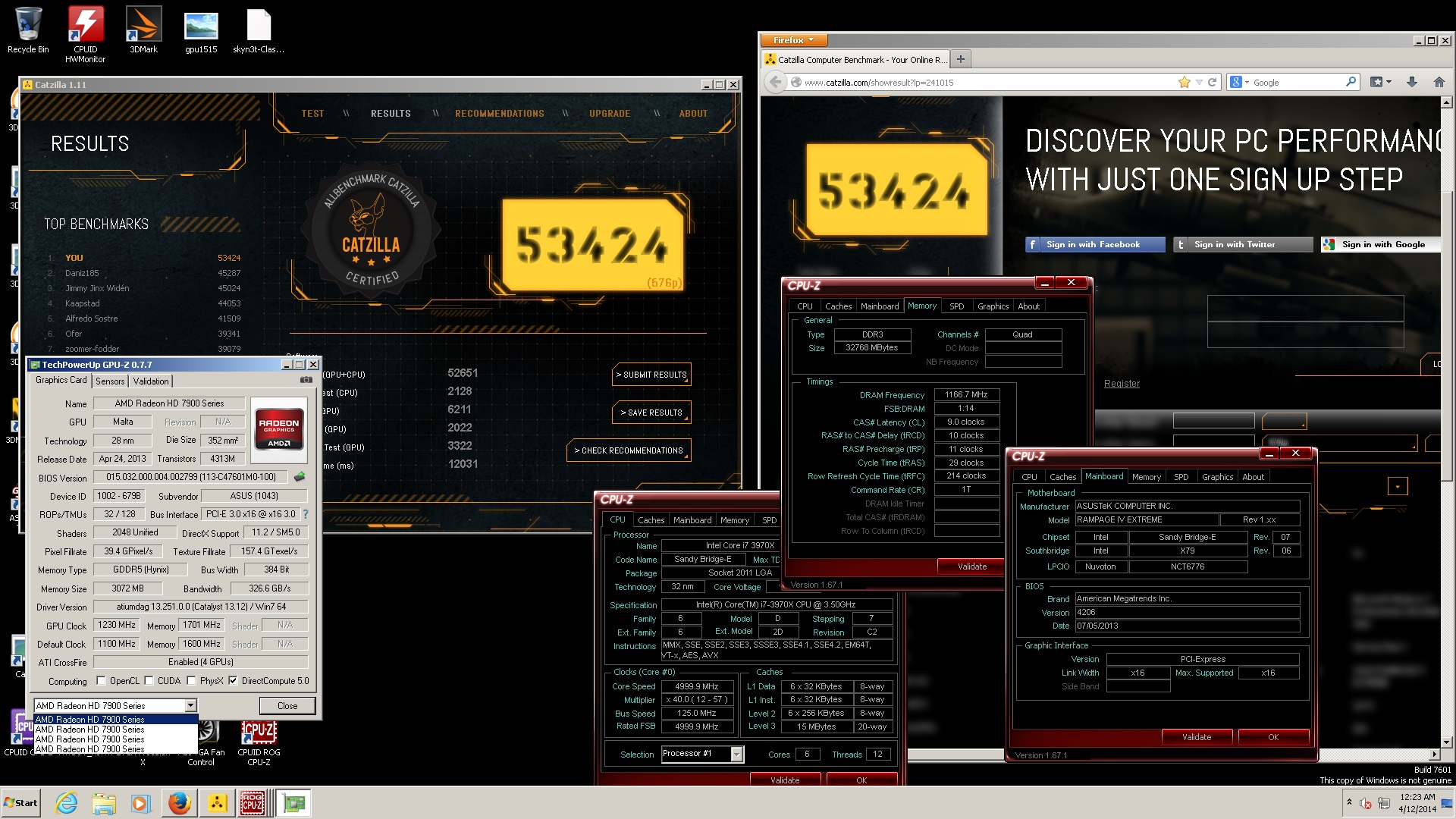Viewport: 1456px width, 819px height.
Task: Open CPUID HWMonitor desktop icon
Action: [86, 34]
